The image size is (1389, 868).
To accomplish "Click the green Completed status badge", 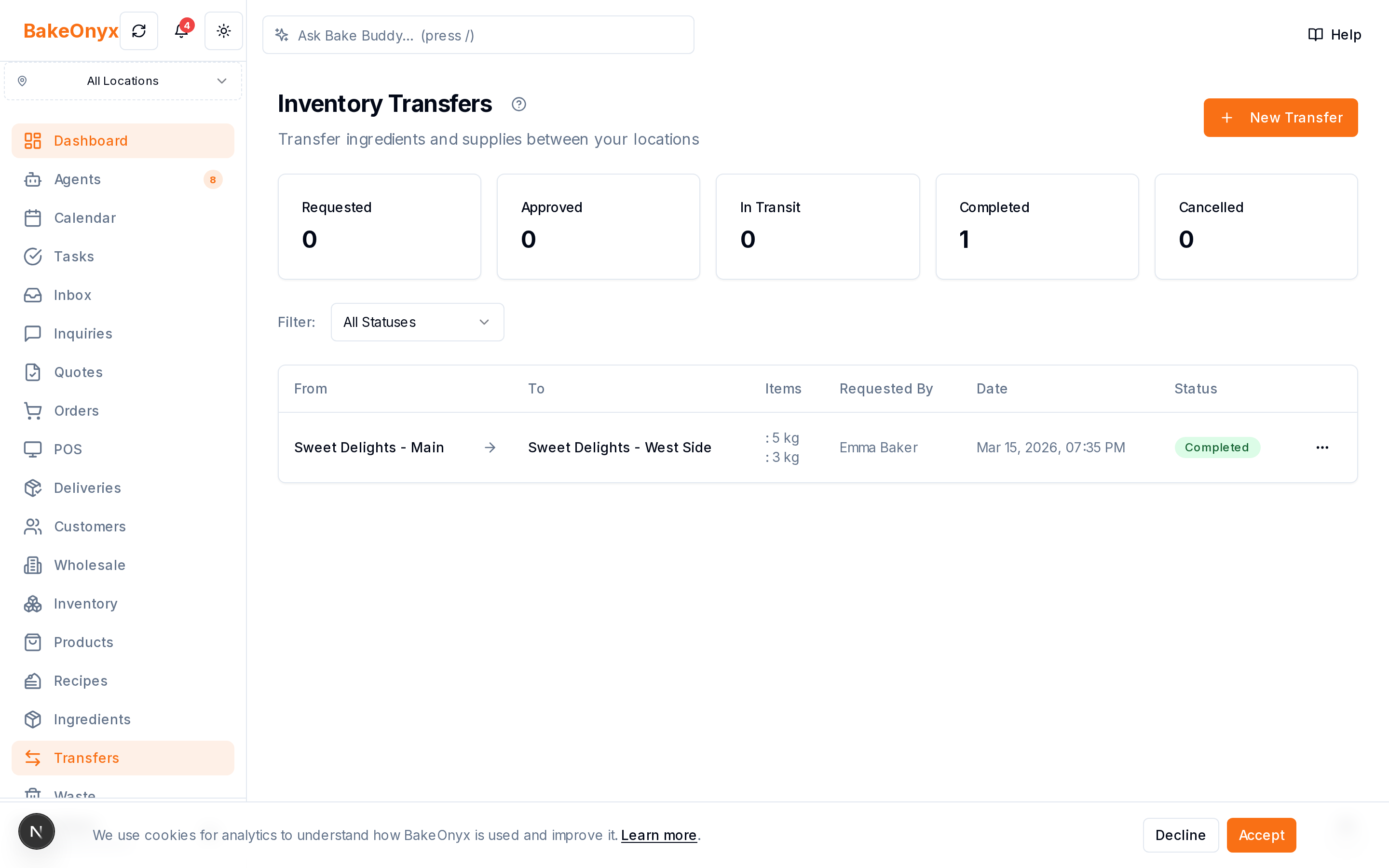I will [x=1217, y=447].
